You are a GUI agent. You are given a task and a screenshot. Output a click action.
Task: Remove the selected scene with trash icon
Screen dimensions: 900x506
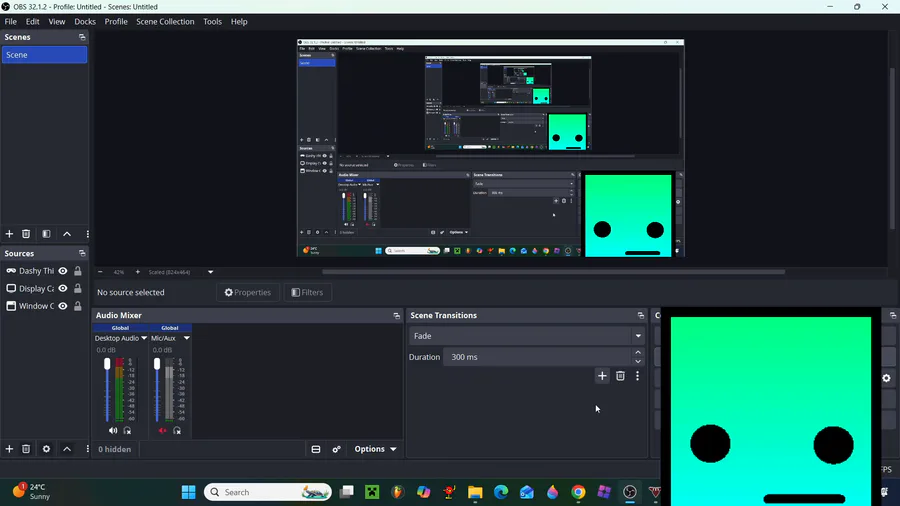coord(26,234)
